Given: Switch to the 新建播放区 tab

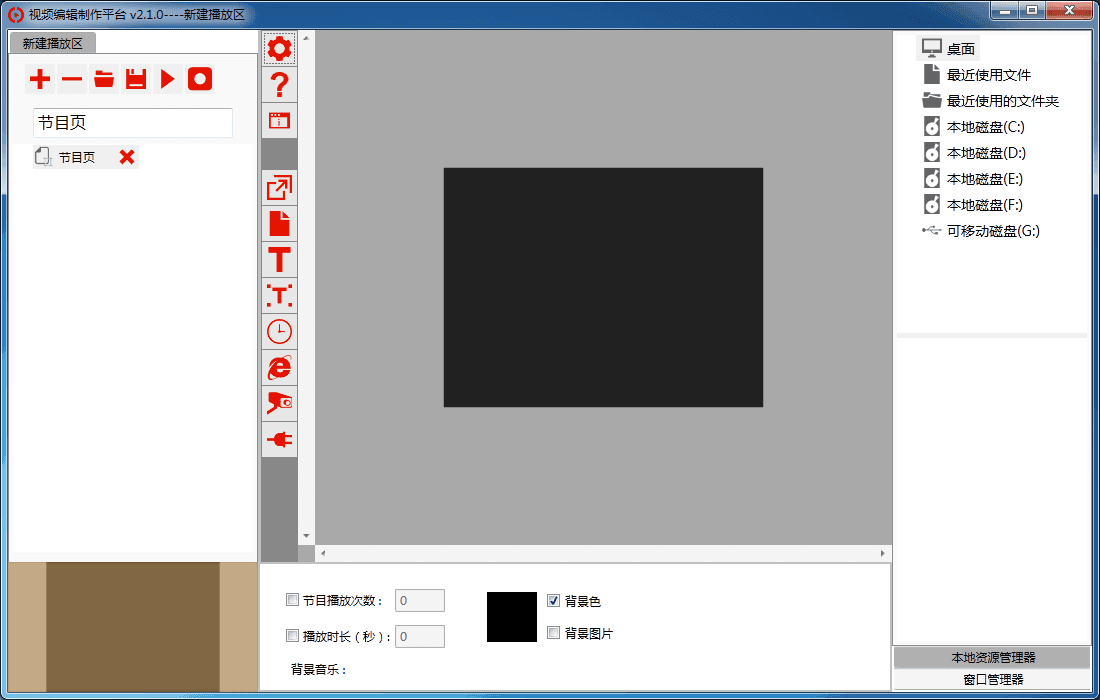Looking at the screenshot, I should click(x=53, y=43).
